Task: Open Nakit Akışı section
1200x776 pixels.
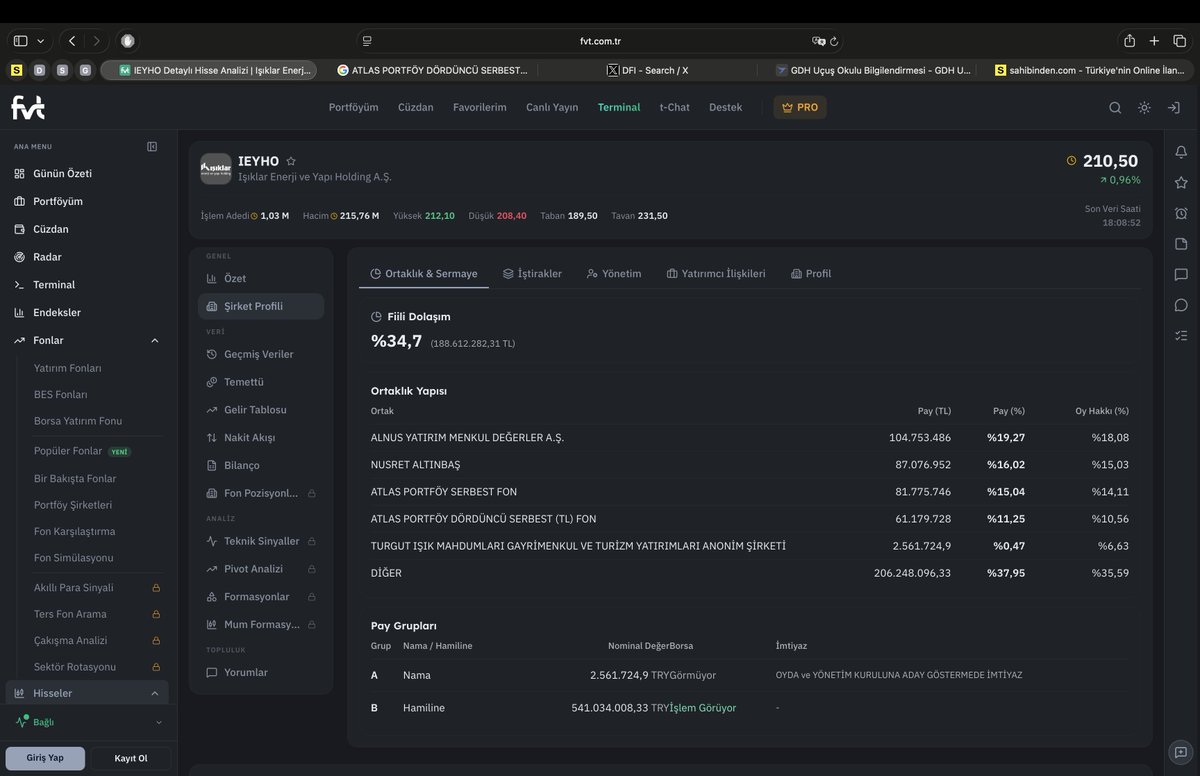Action: tap(249, 438)
